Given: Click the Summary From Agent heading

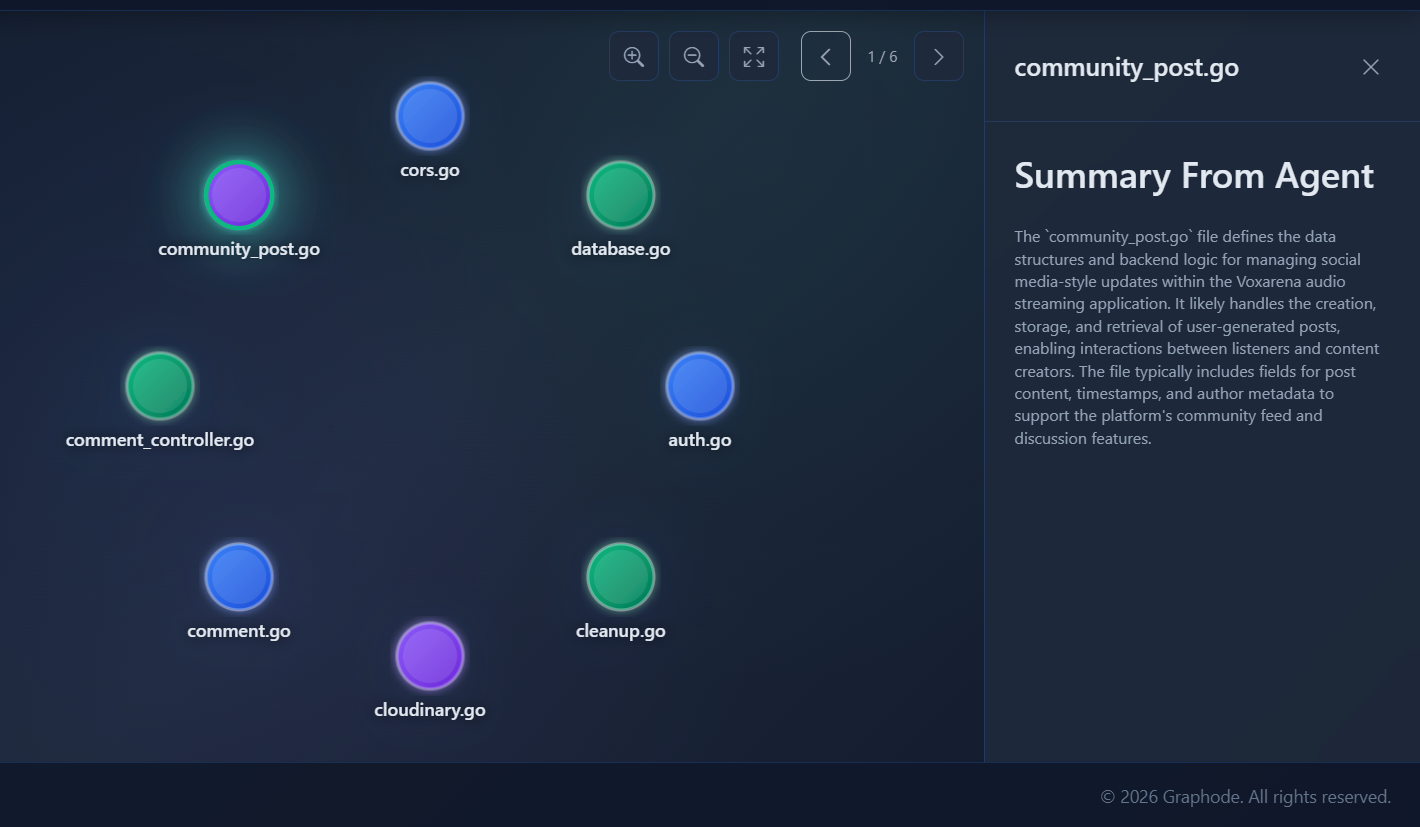Looking at the screenshot, I should click(x=1193, y=175).
